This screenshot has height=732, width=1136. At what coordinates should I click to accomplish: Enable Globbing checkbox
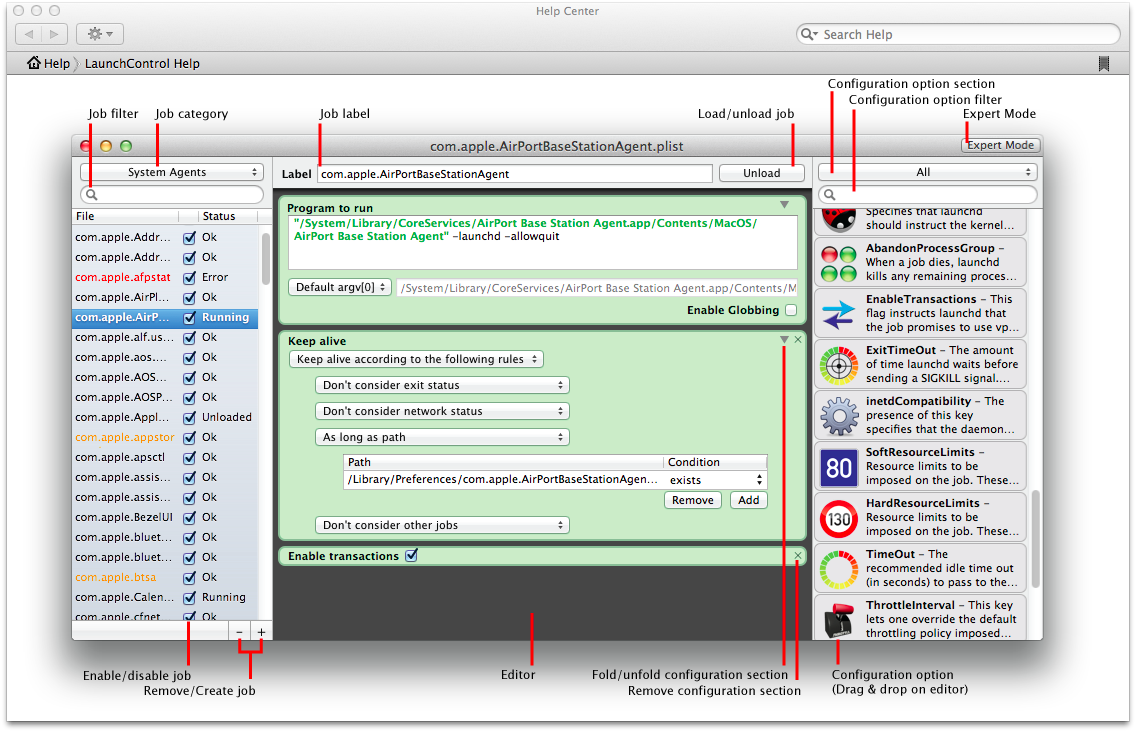(x=791, y=310)
